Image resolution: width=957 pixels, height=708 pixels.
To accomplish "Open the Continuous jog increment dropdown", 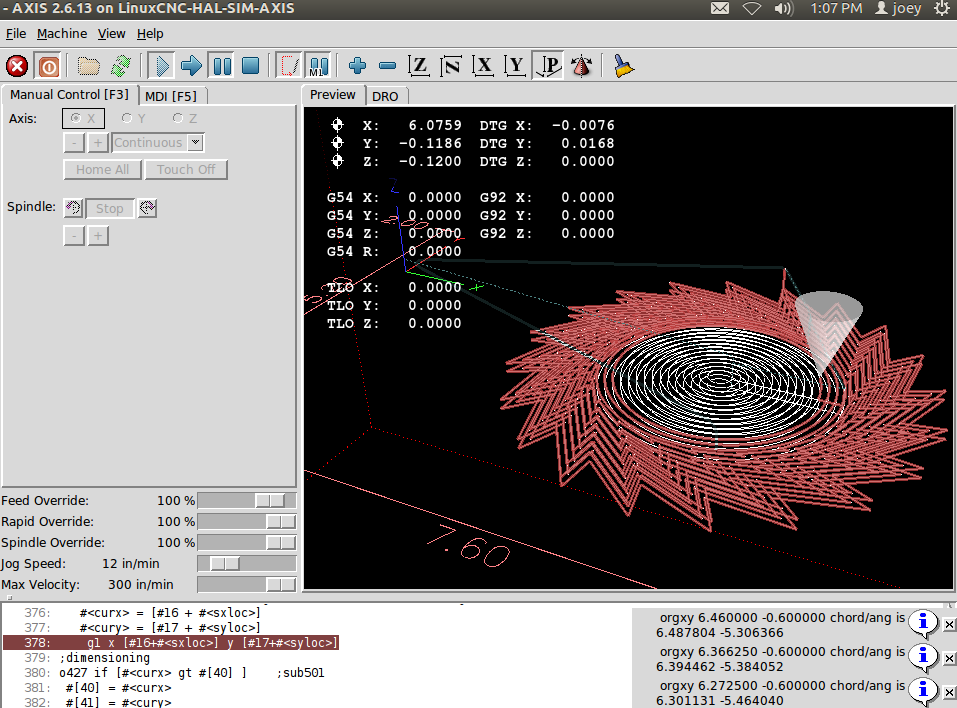I will click(x=195, y=143).
